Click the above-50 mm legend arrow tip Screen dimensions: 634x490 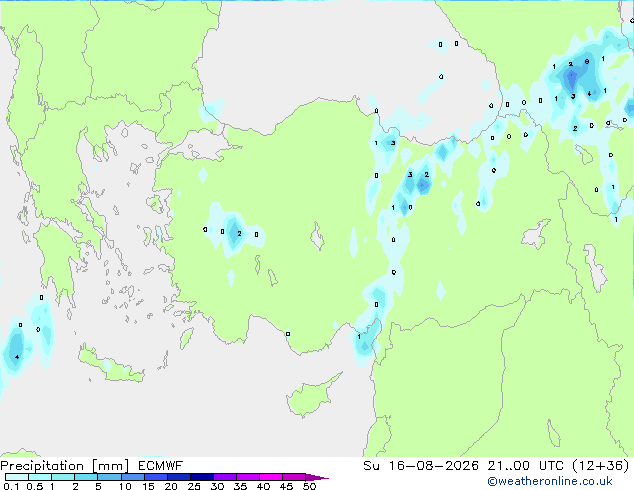tap(317, 477)
